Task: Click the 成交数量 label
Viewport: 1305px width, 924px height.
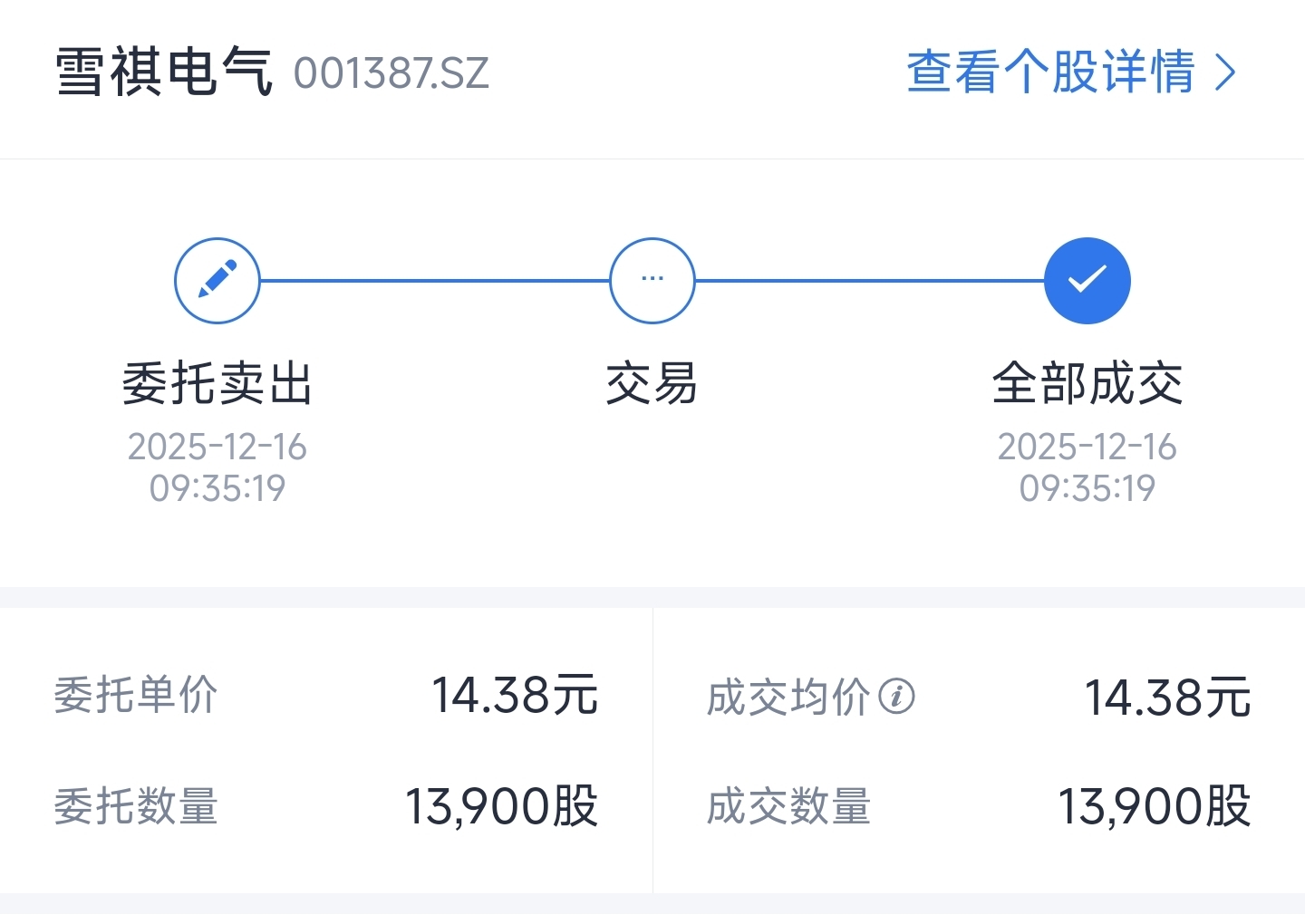Action: coord(788,806)
